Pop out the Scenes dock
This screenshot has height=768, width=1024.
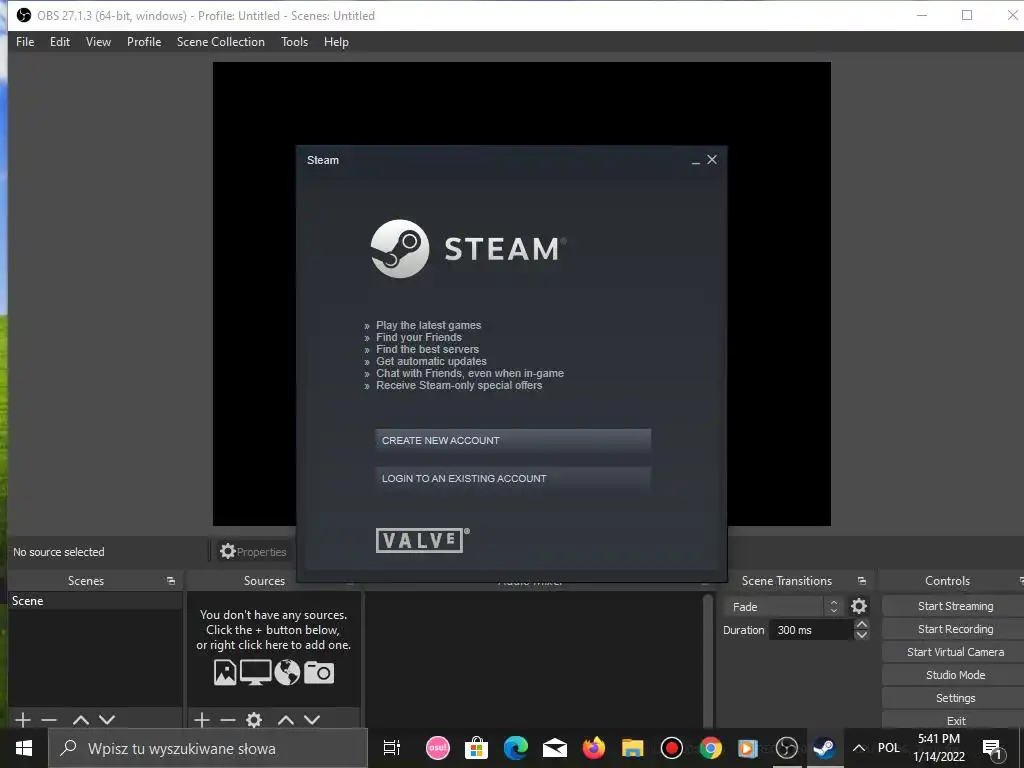click(171, 581)
